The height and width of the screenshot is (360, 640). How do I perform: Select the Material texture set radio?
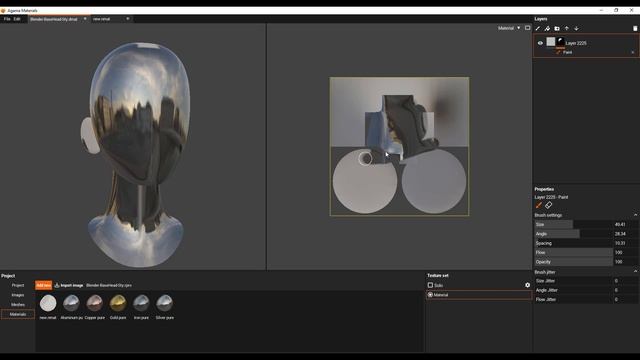(430, 295)
